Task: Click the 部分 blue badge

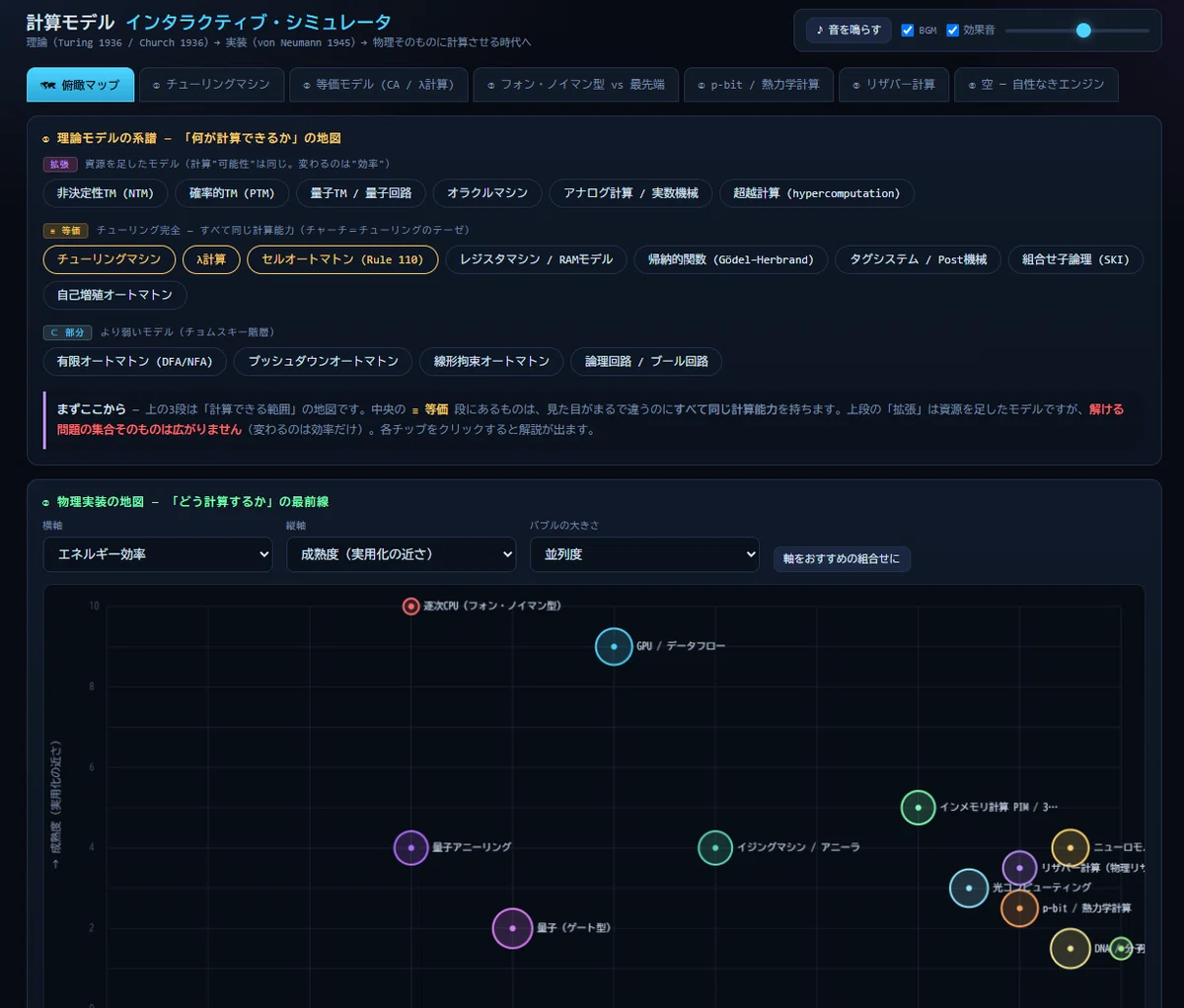Action: pyautogui.click(x=68, y=332)
